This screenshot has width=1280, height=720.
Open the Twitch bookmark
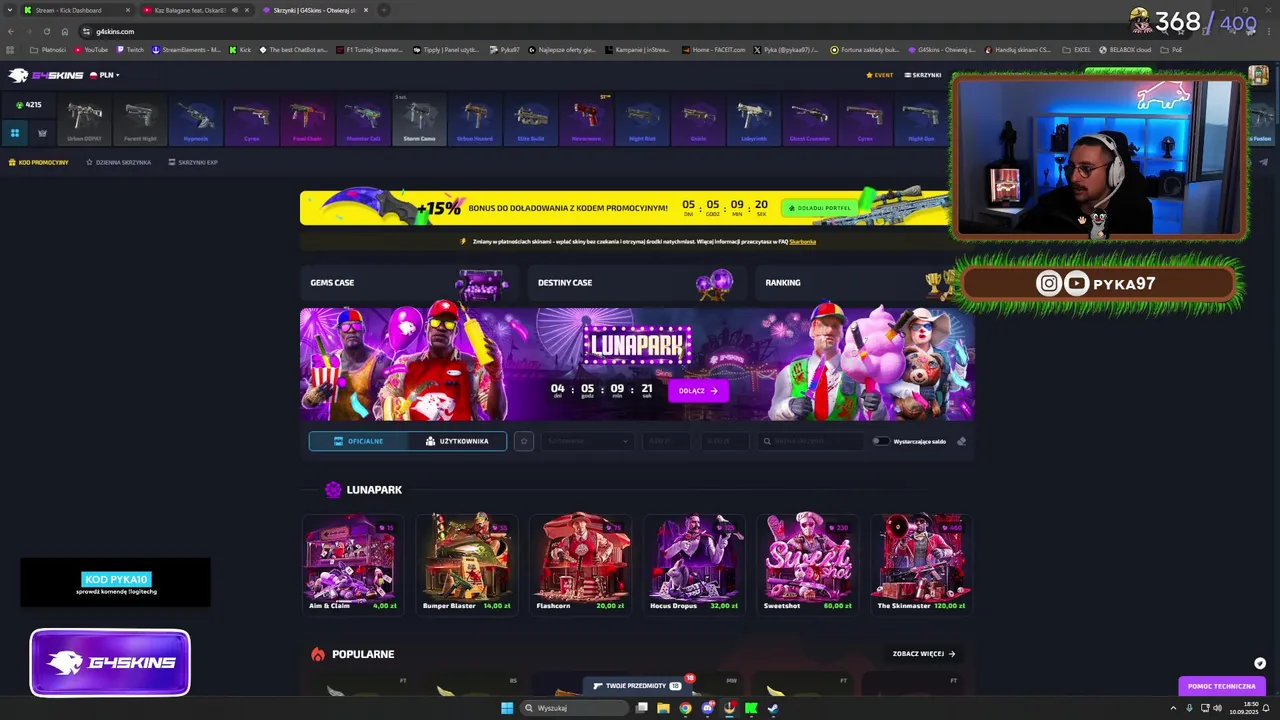click(130, 49)
